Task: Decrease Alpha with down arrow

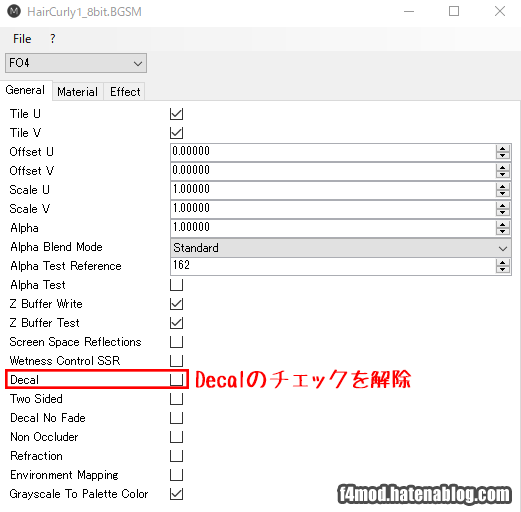Action: coord(502,232)
